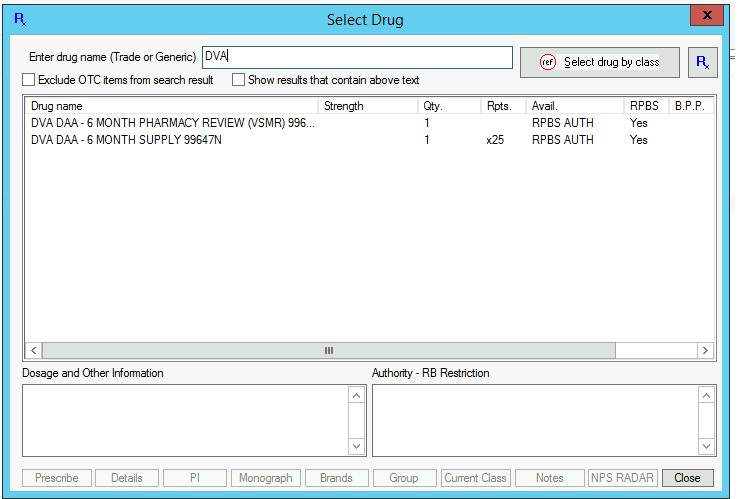Click the Group button
This screenshot has height=499, width=739.
pyautogui.click(x=404, y=478)
